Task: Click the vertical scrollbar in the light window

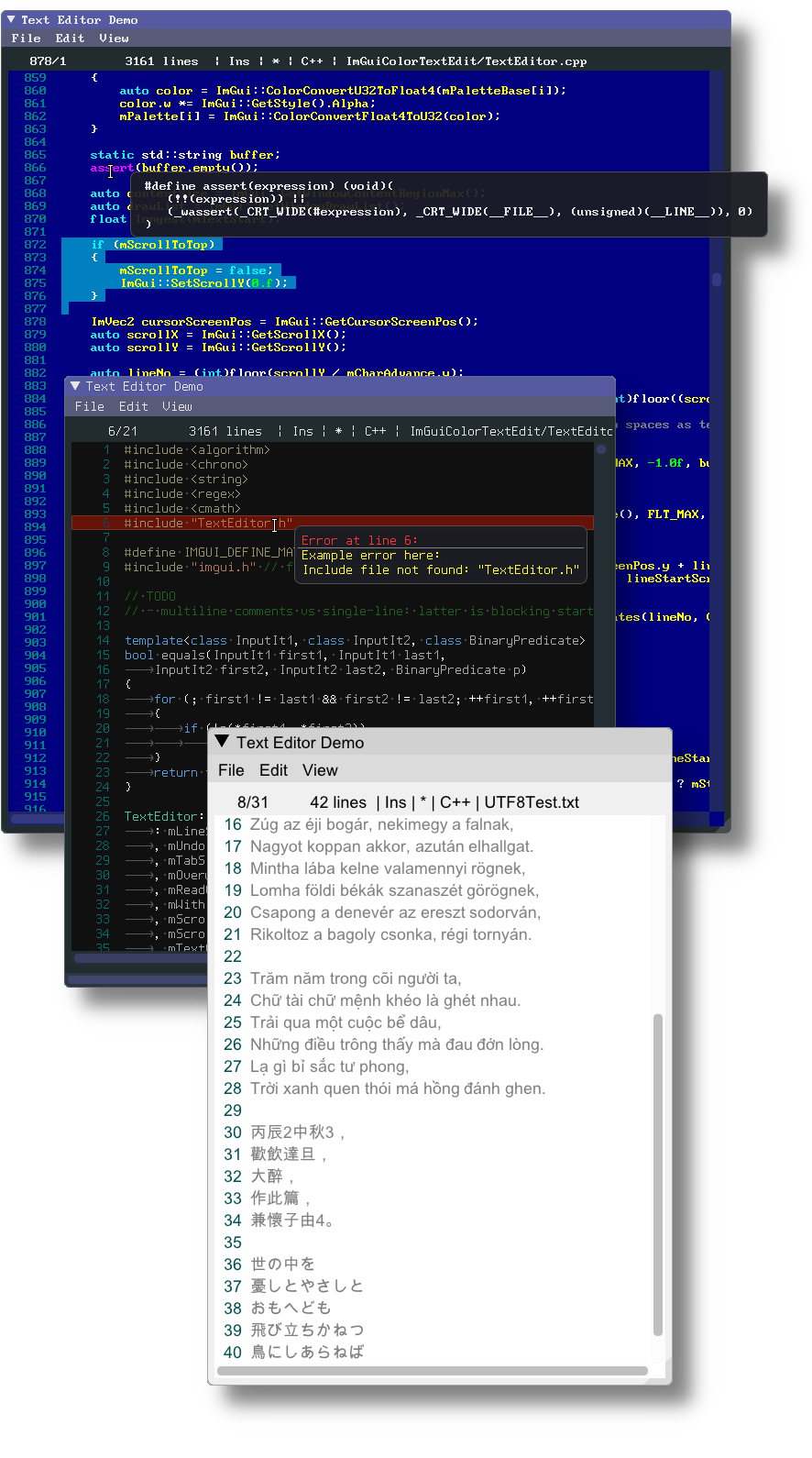Action: [657, 1174]
